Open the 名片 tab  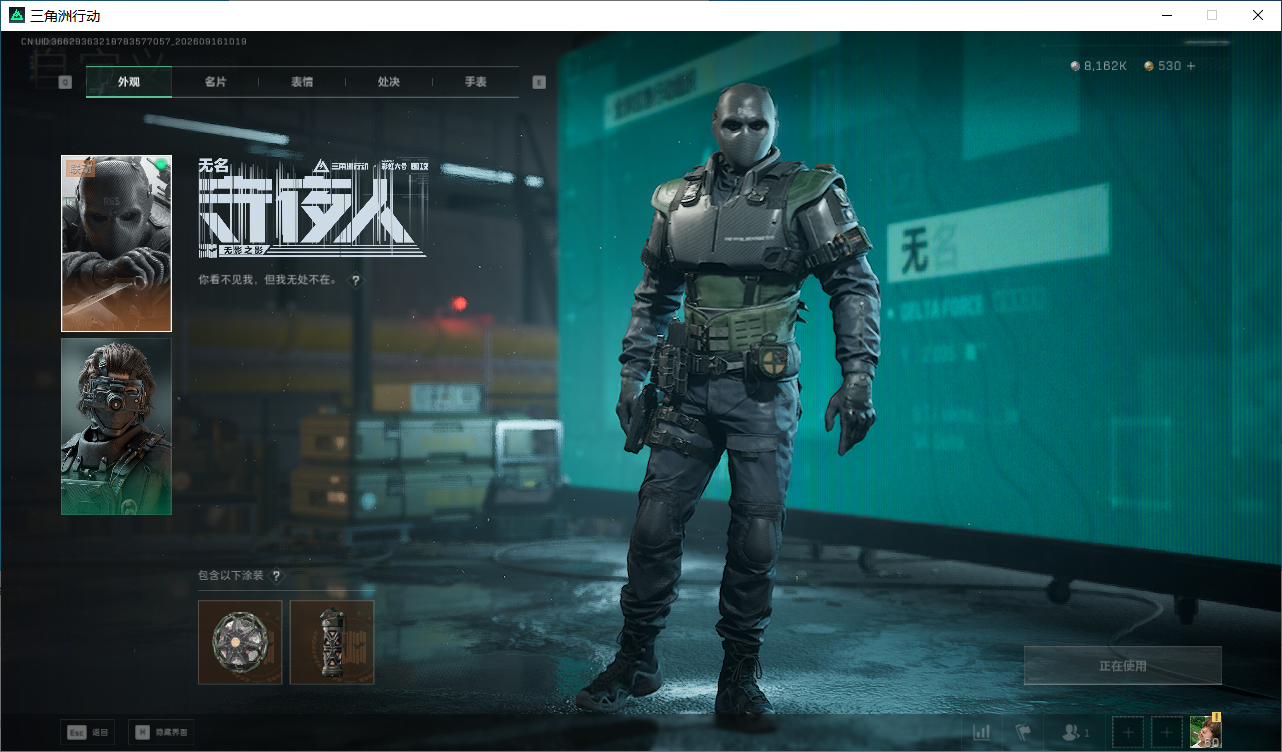(x=215, y=82)
